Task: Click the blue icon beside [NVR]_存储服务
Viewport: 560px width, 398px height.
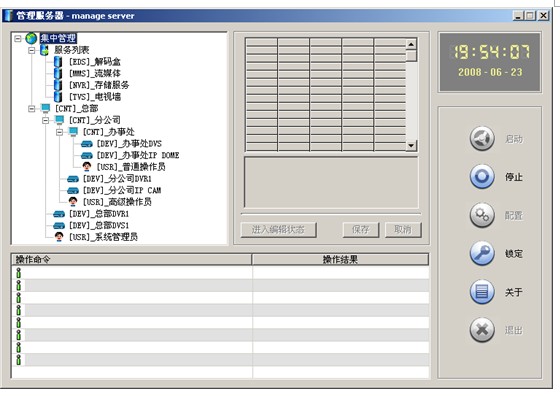Action: pos(58,85)
